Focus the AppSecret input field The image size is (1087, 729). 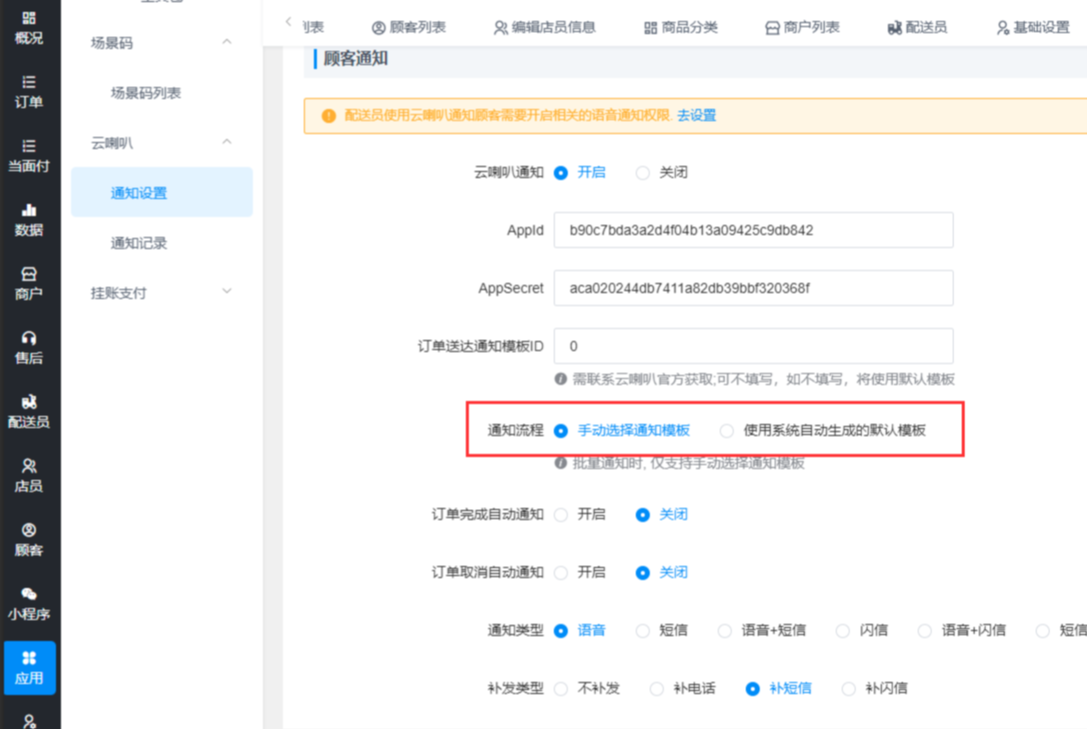[x=754, y=288]
